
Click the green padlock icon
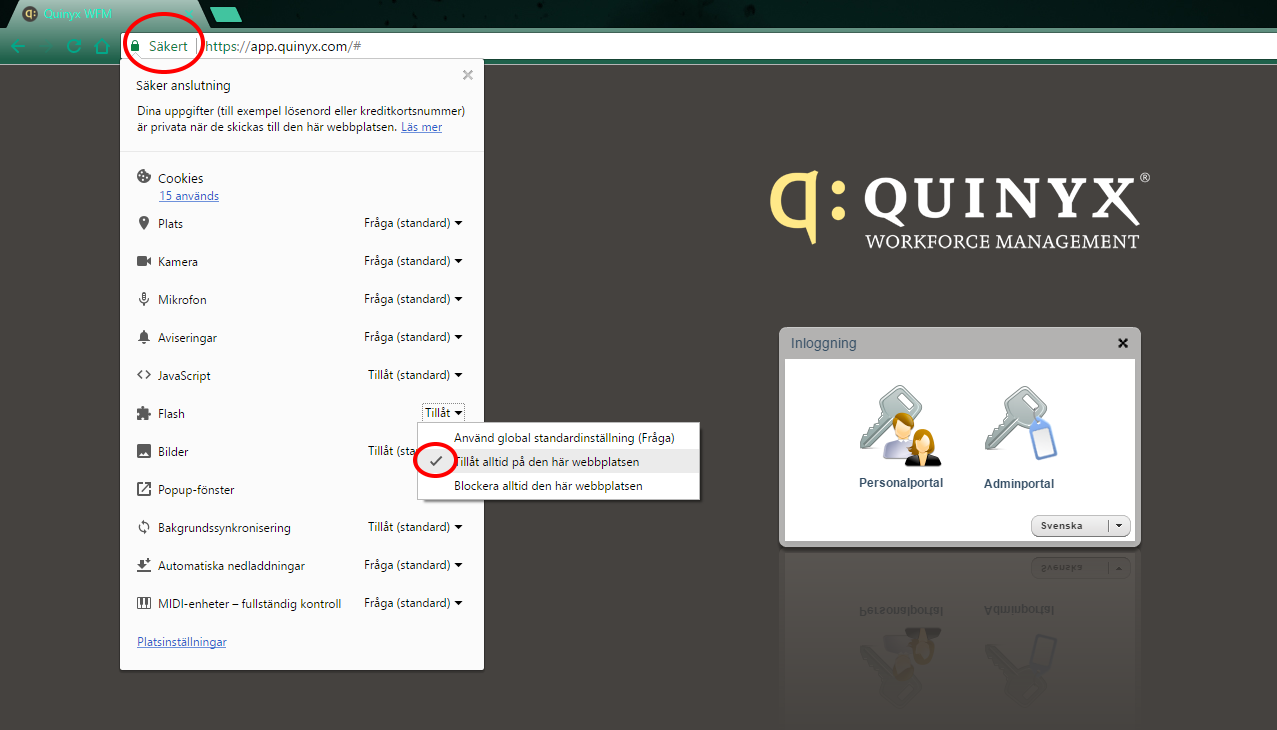point(135,46)
